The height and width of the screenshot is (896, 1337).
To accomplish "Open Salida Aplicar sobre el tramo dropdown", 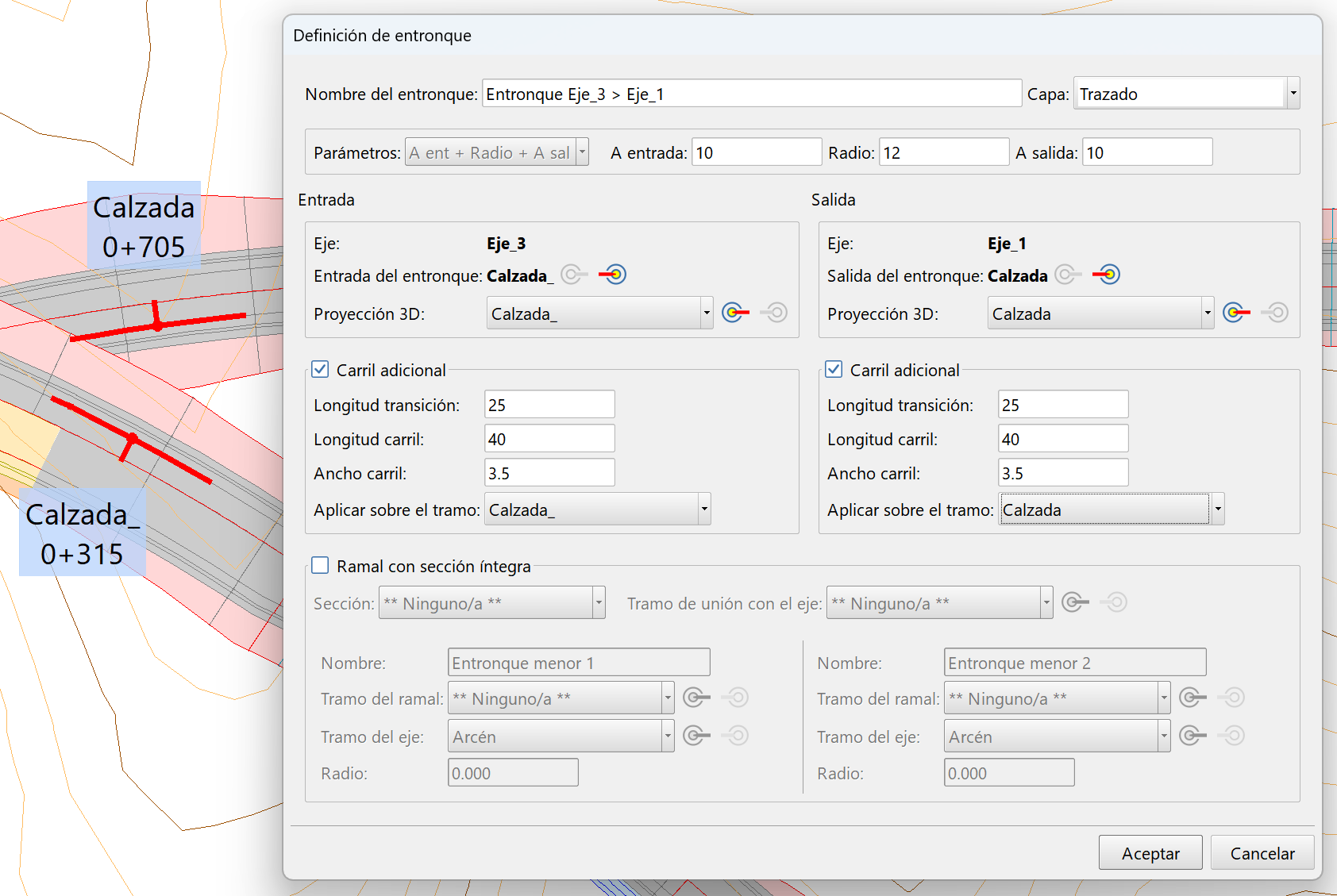I will [1217, 510].
